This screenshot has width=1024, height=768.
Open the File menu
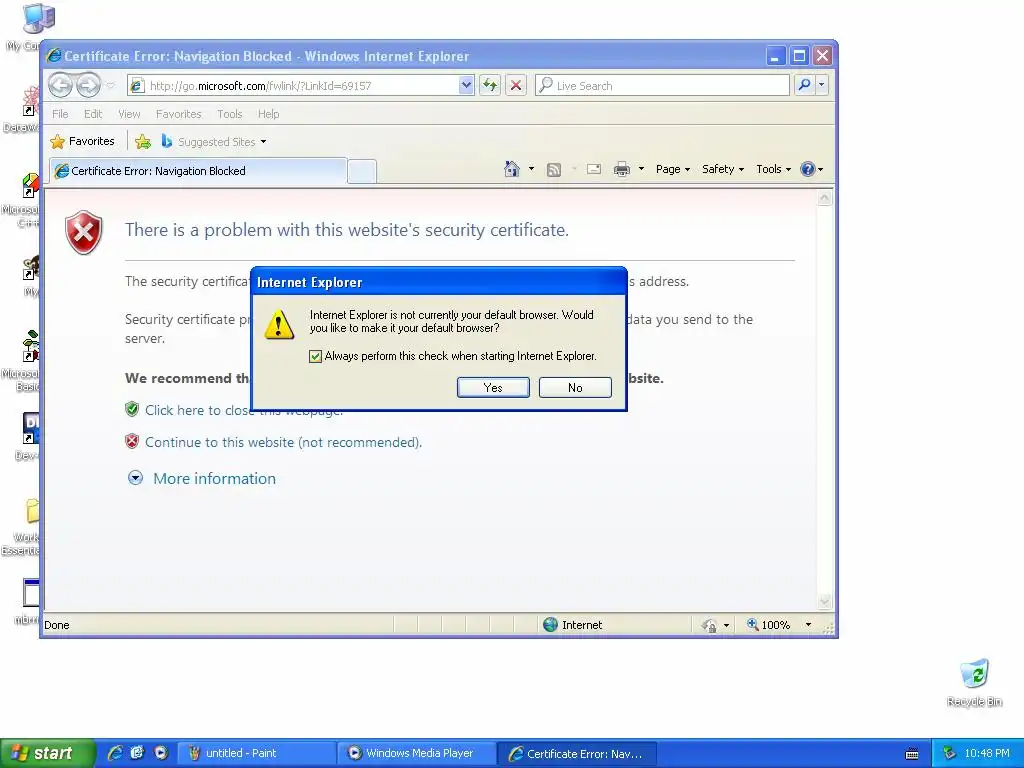click(x=60, y=114)
